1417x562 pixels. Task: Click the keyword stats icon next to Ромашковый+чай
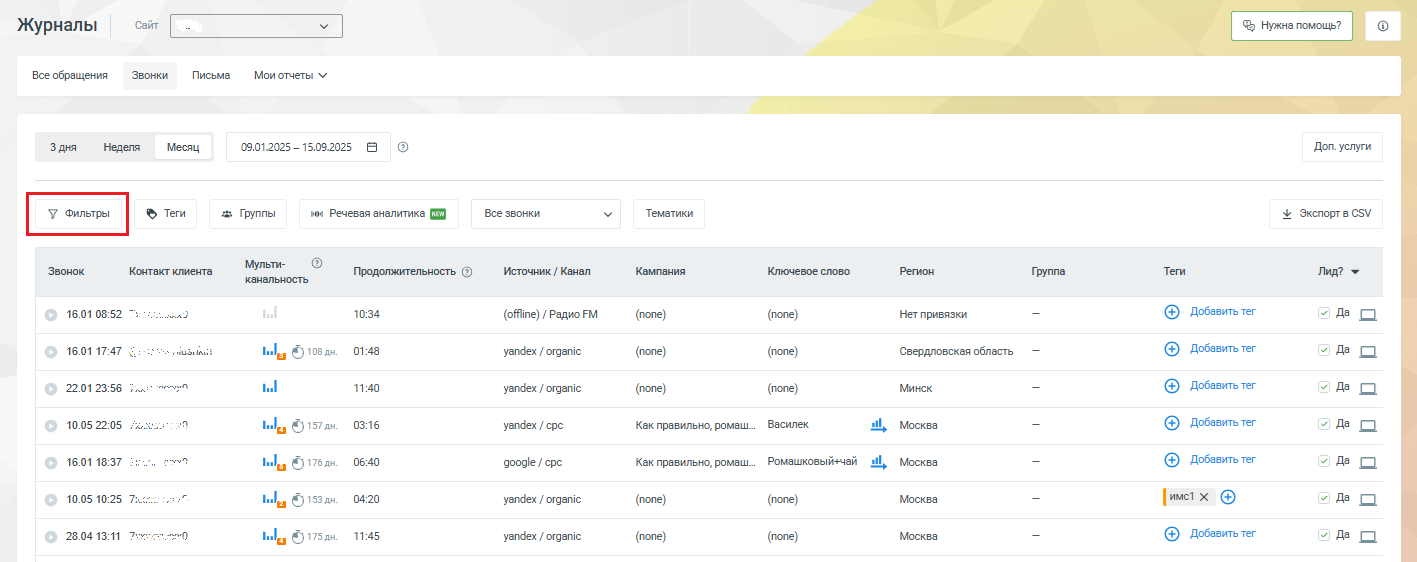[x=879, y=462]
